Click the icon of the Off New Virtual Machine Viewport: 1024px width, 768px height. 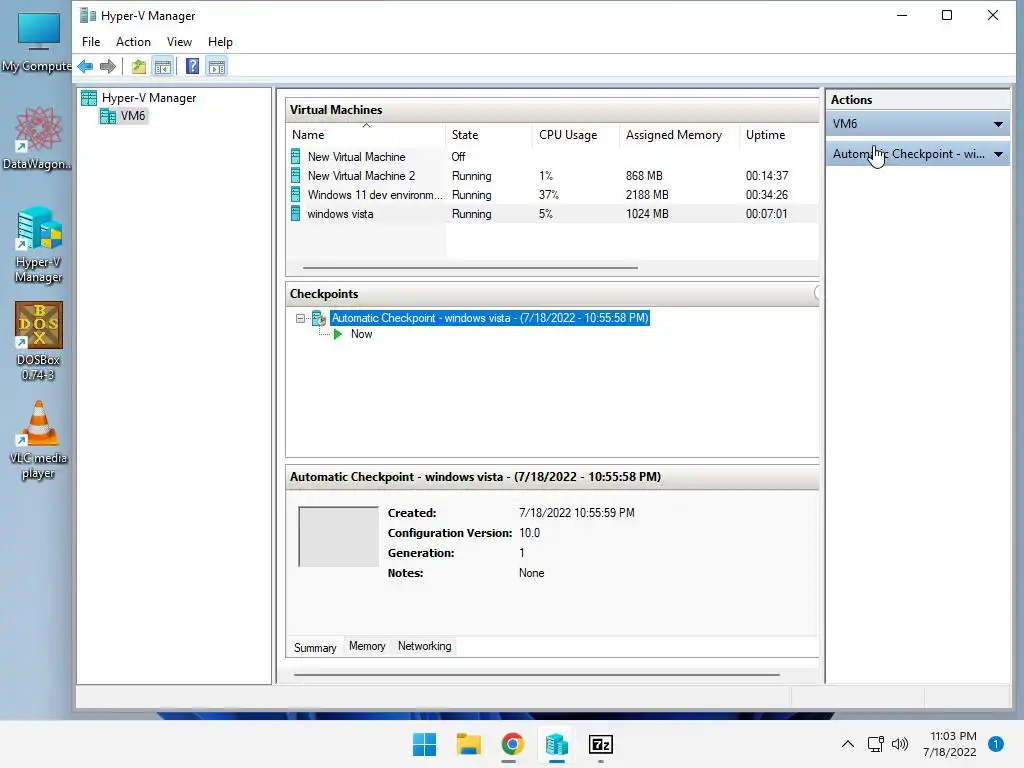coord(296,157)
